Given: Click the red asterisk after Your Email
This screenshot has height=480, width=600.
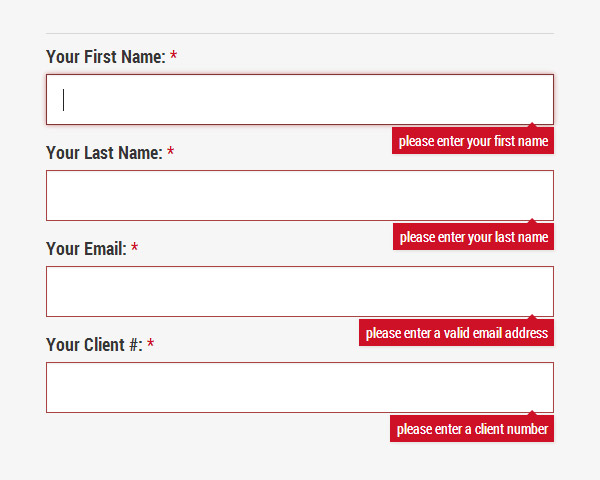Looking at the screenshot, I should (x=135, y=247).
